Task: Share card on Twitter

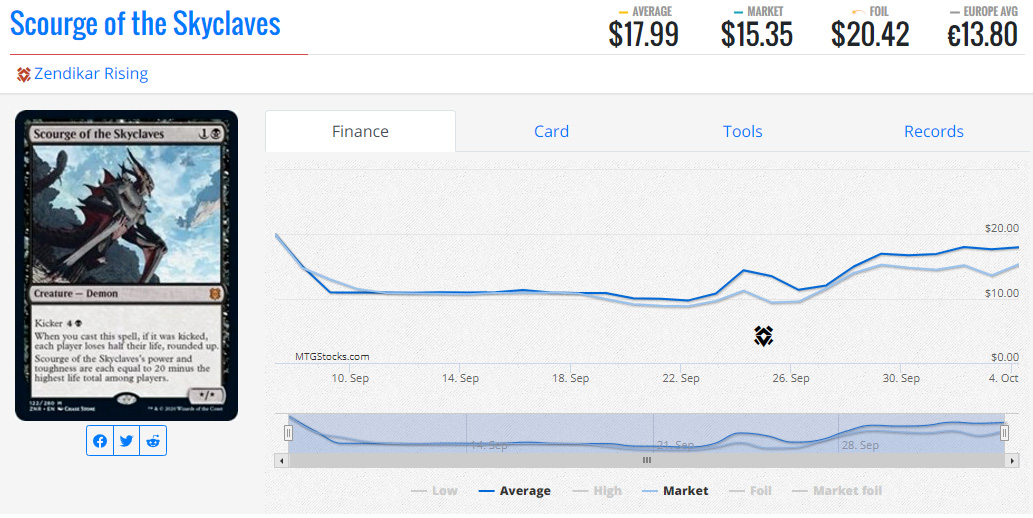Action: [x=127, y=441]
